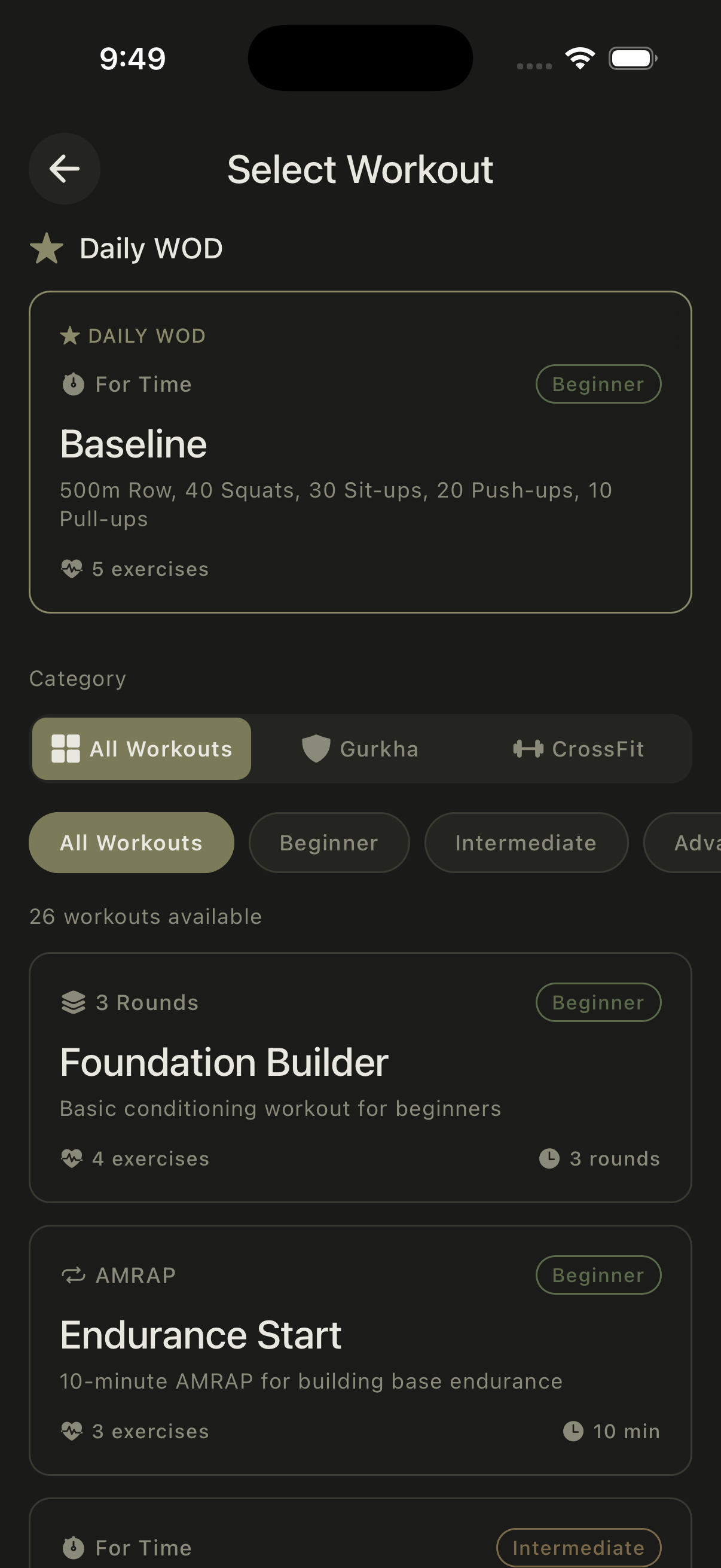721x1568 pixels.
Task: Enable the Intermediate difficulty filter
Action: (526, 843)
